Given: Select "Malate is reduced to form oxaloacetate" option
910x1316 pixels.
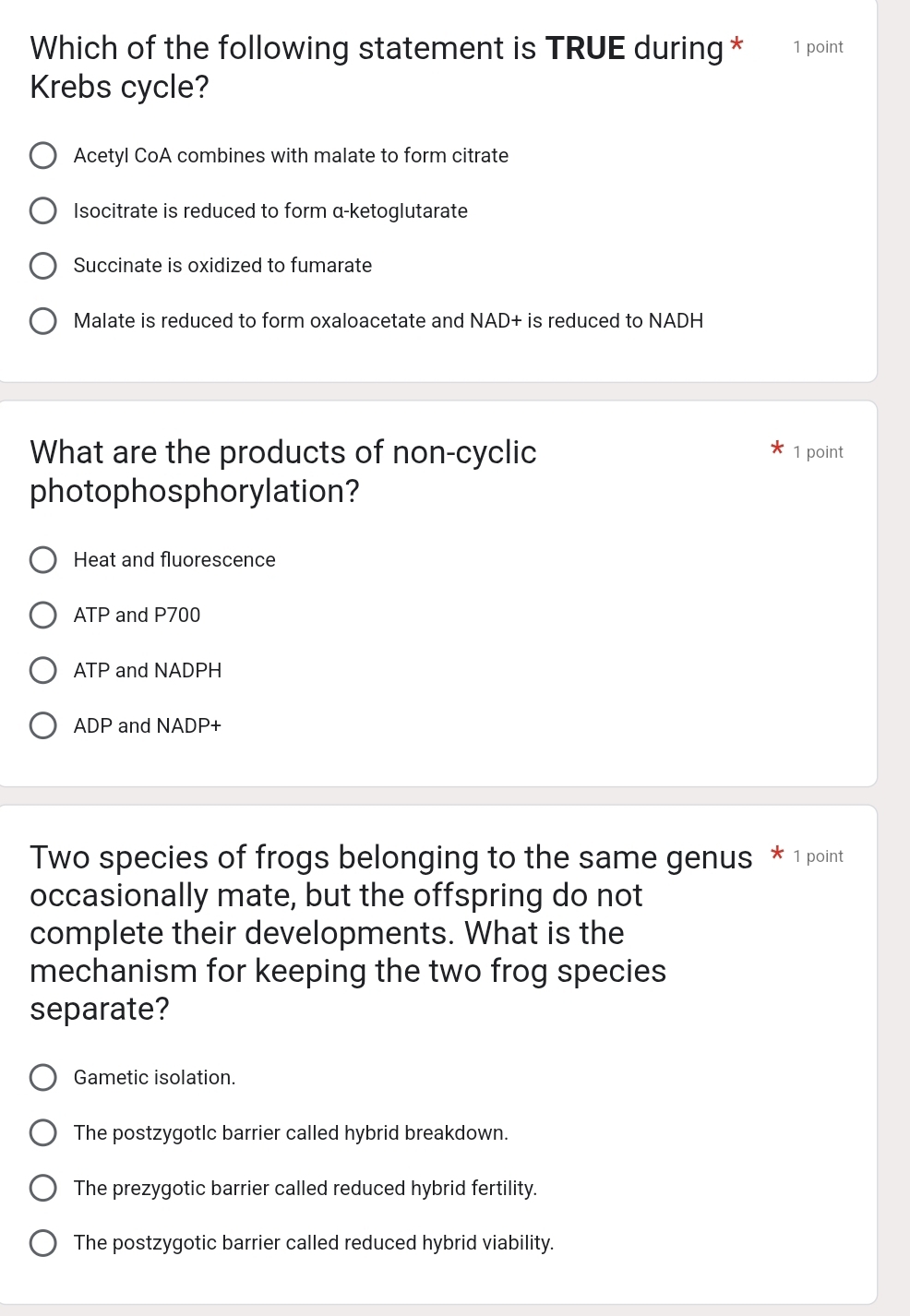Looking at the screenshot, I should [x=43, y=320].
